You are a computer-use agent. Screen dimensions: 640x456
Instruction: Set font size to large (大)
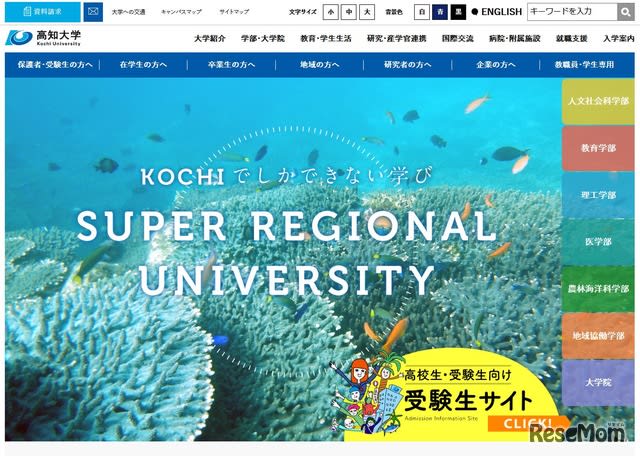367,12
